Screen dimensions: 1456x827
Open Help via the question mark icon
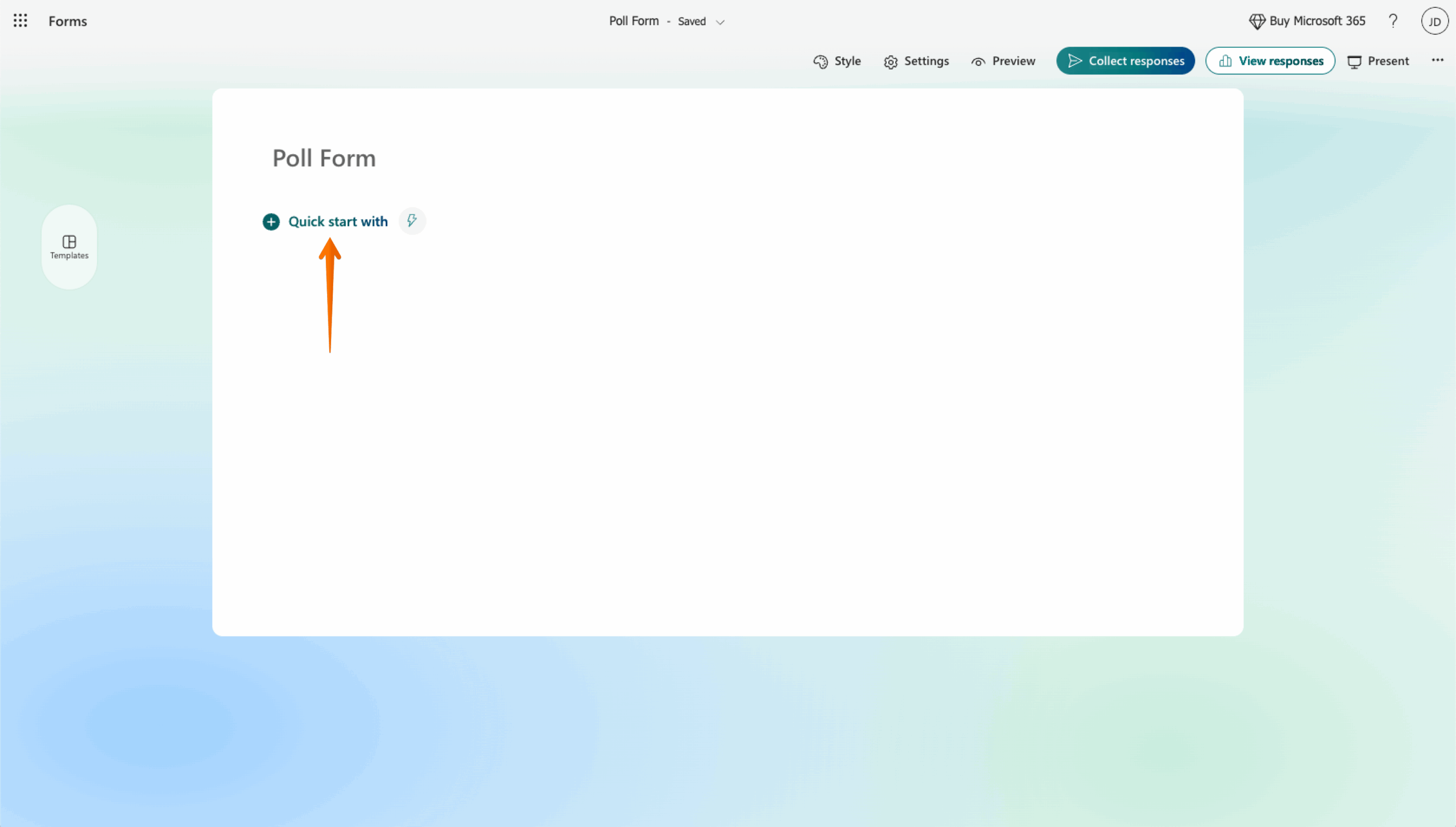[x=1393, y=21]
